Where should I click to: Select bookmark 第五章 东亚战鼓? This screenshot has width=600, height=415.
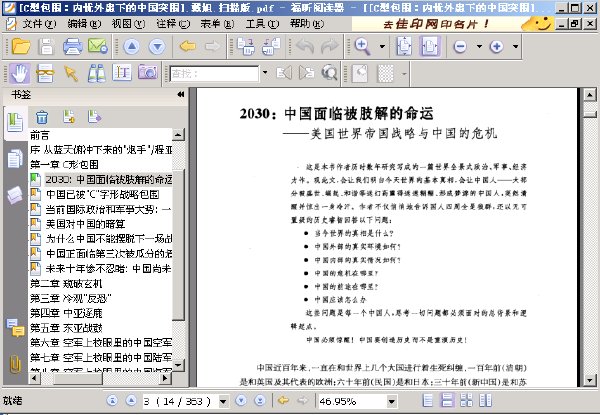[66, 328]
